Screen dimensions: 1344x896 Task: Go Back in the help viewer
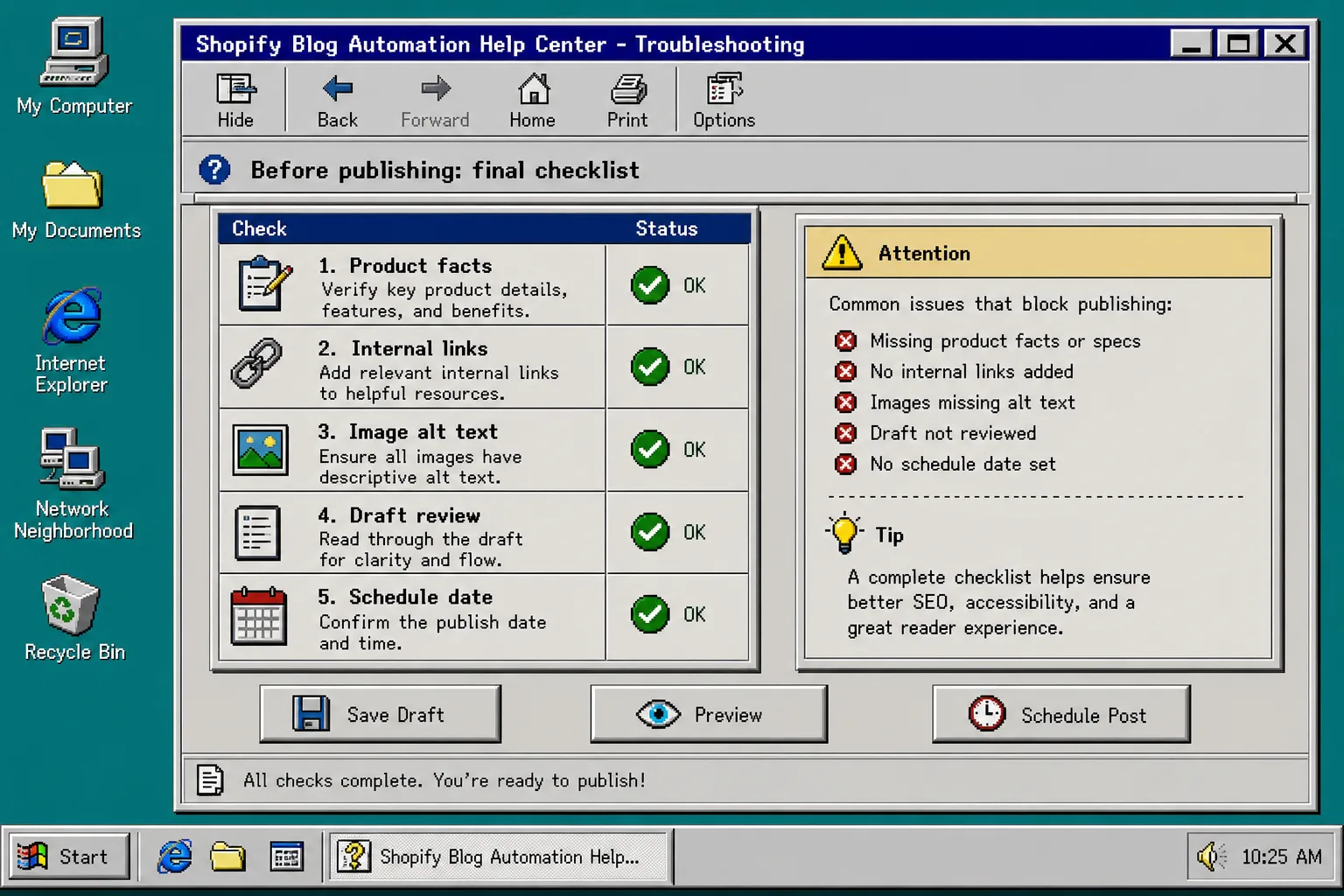point(337,101)
